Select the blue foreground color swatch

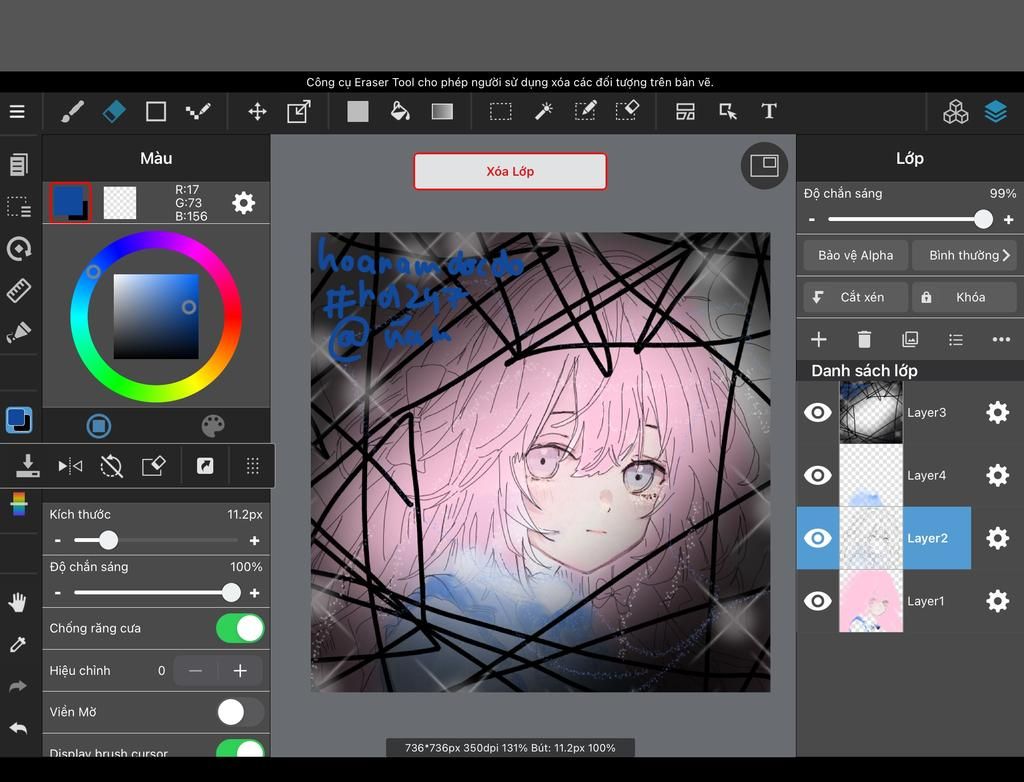point(71,203)
